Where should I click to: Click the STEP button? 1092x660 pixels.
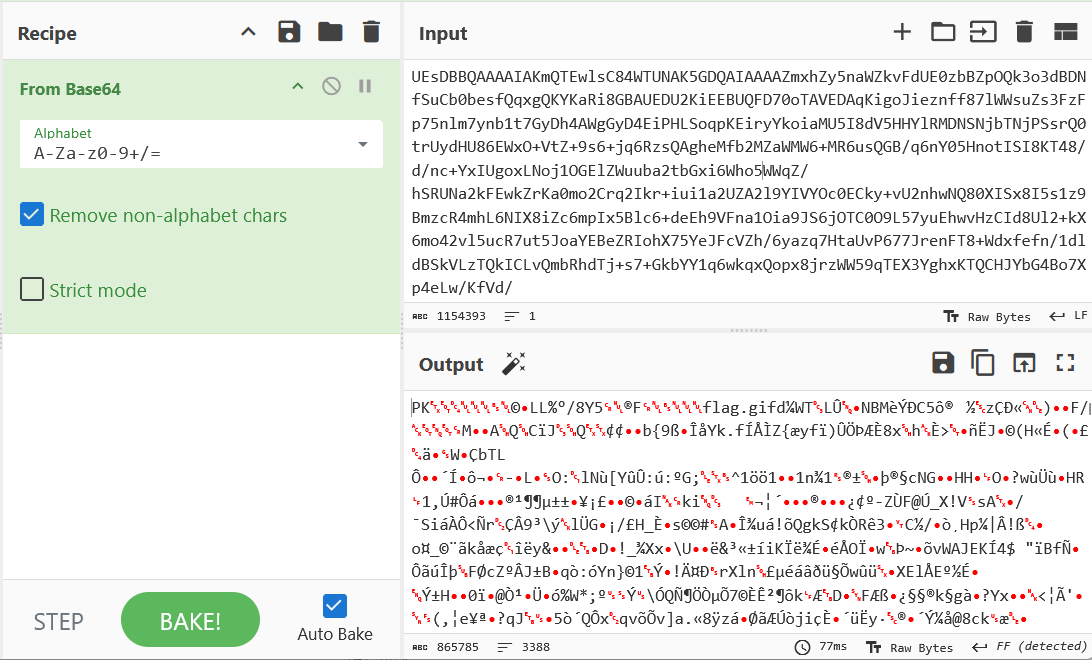[58, 621]
